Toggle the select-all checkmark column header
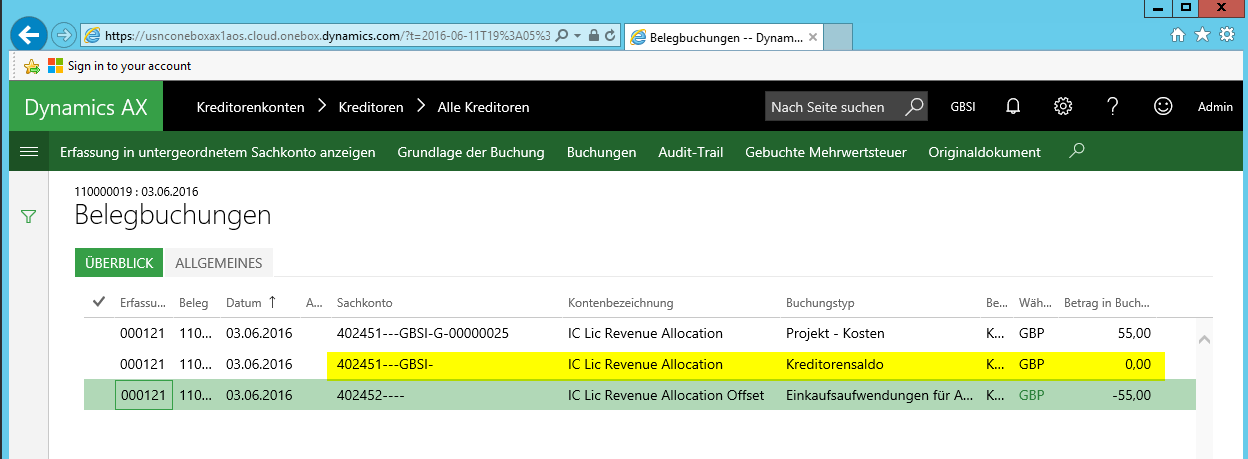The height and width of the screenshot is (459, 1248). [x=99, y=302]
